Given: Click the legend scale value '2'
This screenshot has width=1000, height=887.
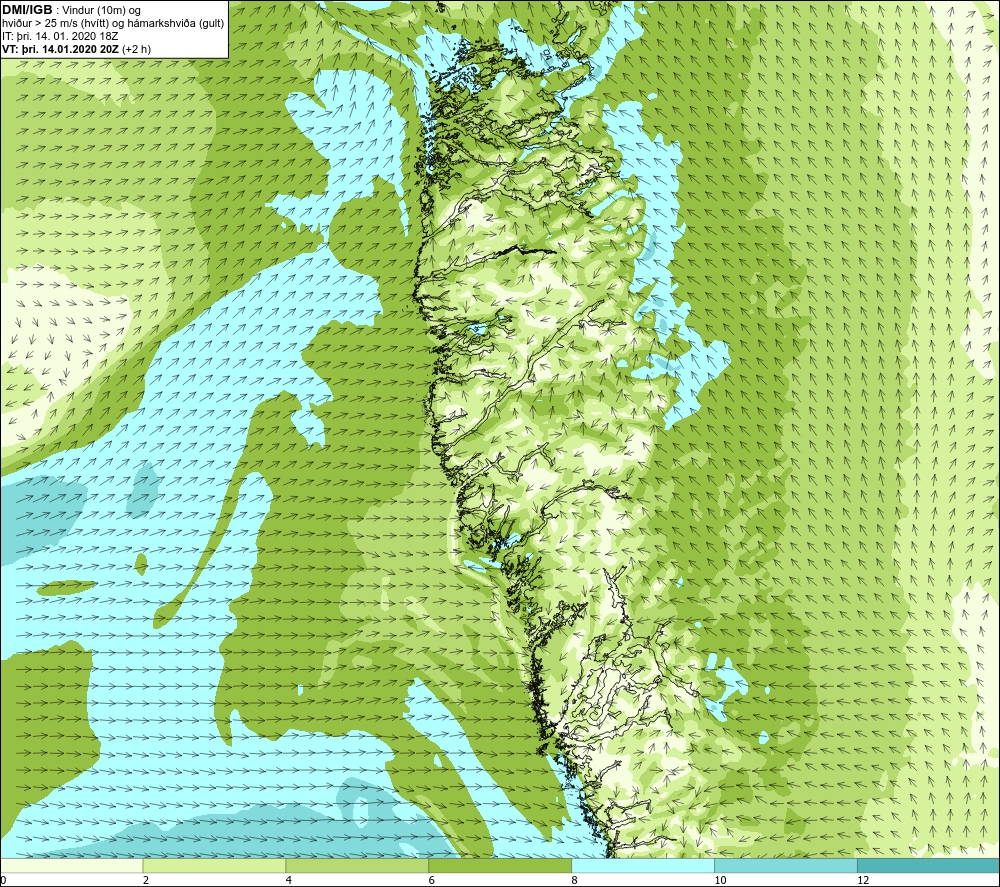Looking at the screenshot, I should [146, 880].
